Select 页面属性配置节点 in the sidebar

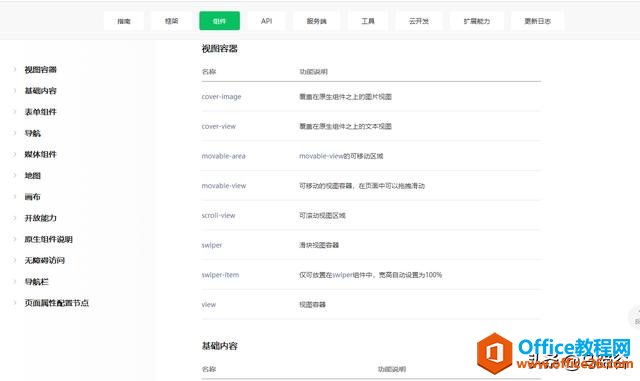tap(57, 303)
